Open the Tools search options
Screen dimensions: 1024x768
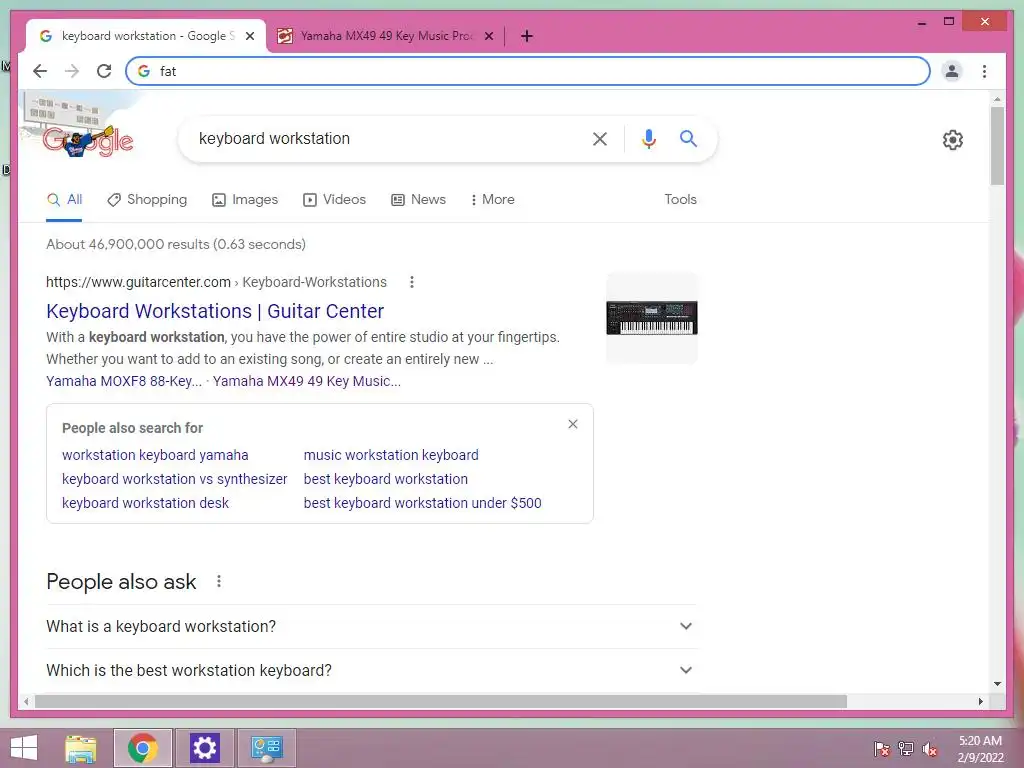[680, 199]
